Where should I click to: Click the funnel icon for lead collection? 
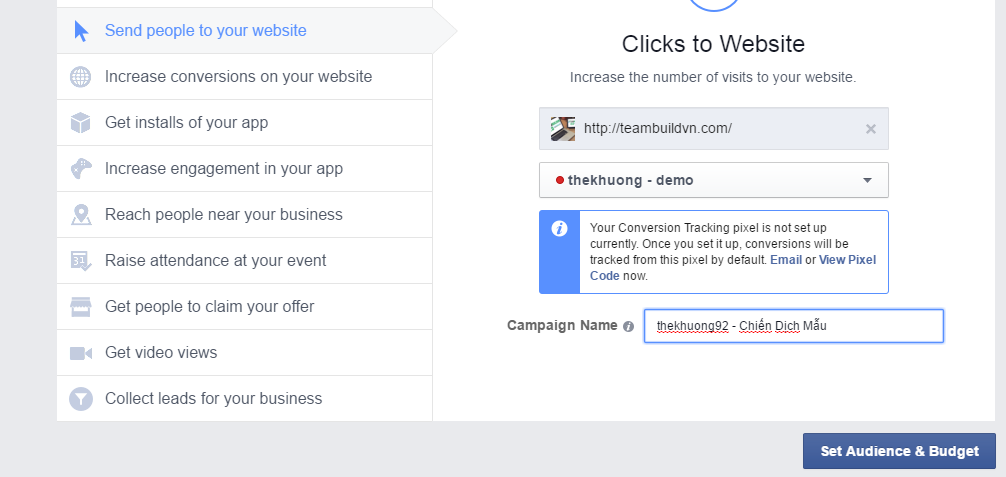click(x=81, y=399)
